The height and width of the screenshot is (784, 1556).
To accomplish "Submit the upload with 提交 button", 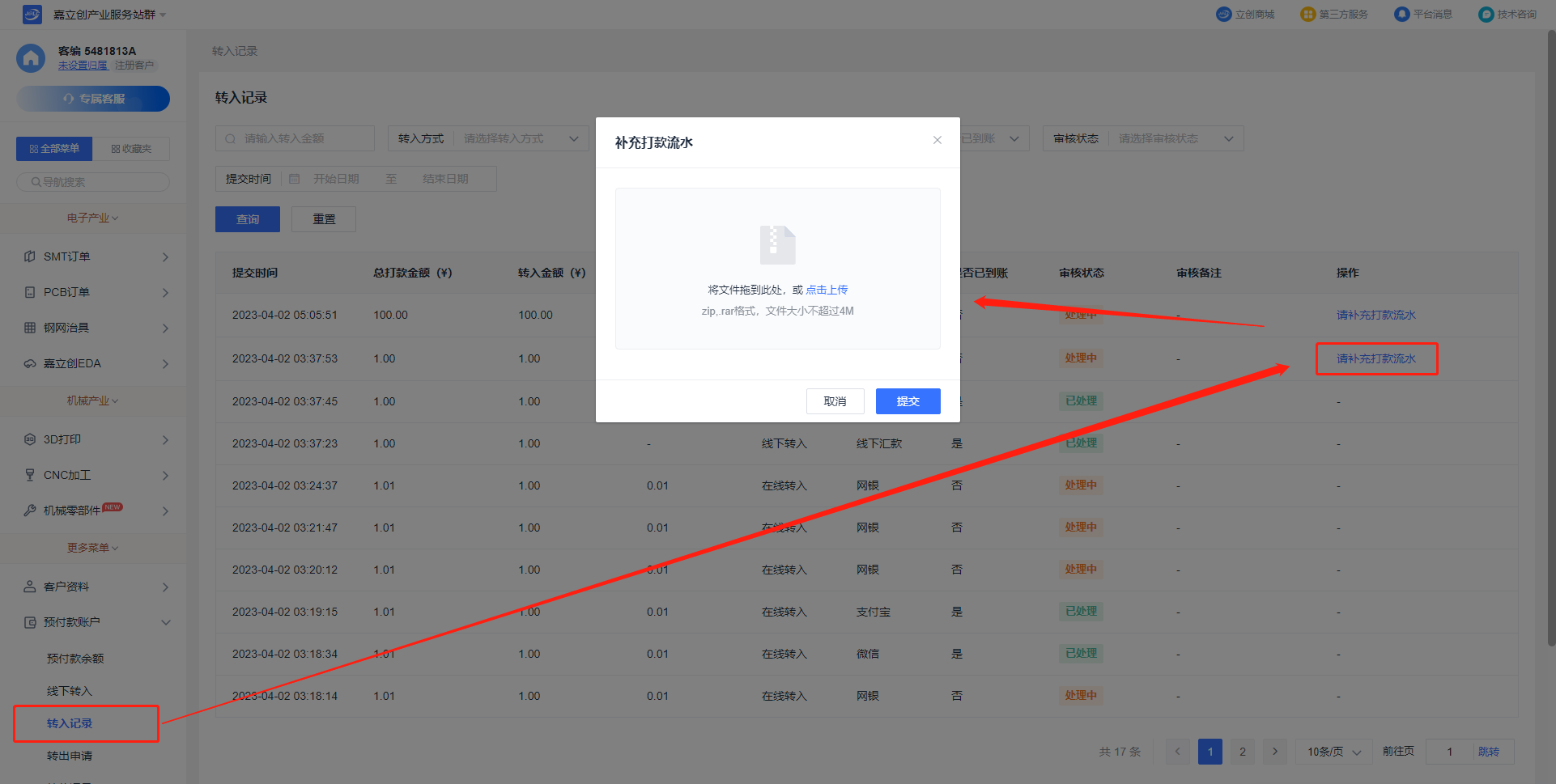I will click(908, 401).
